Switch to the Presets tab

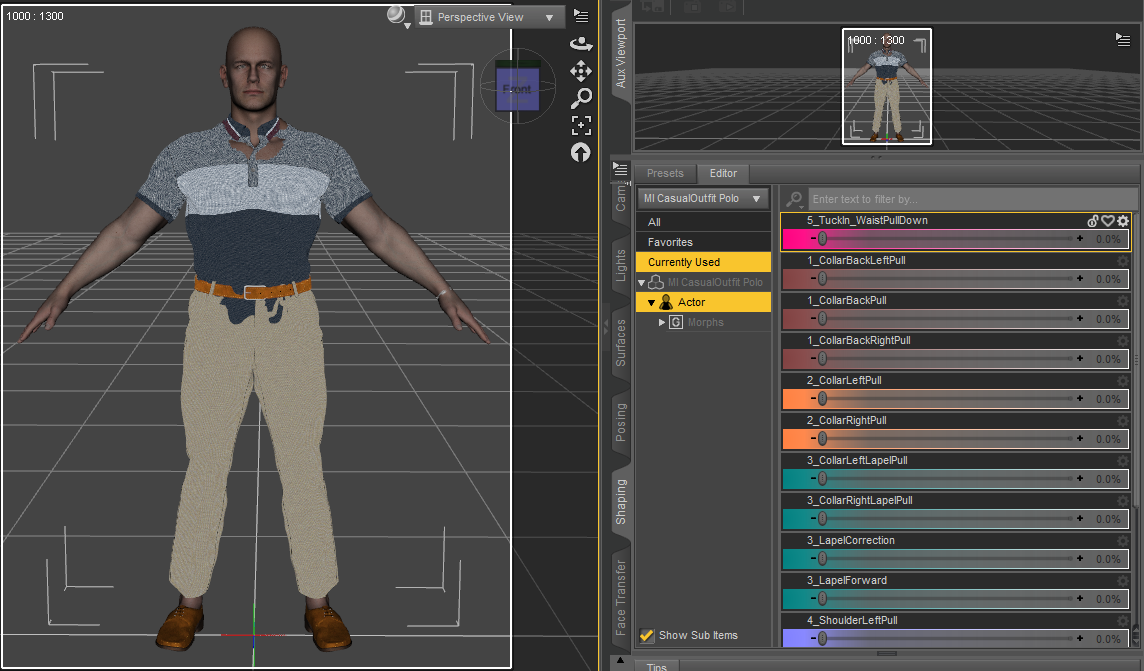(x=665, y=173)
